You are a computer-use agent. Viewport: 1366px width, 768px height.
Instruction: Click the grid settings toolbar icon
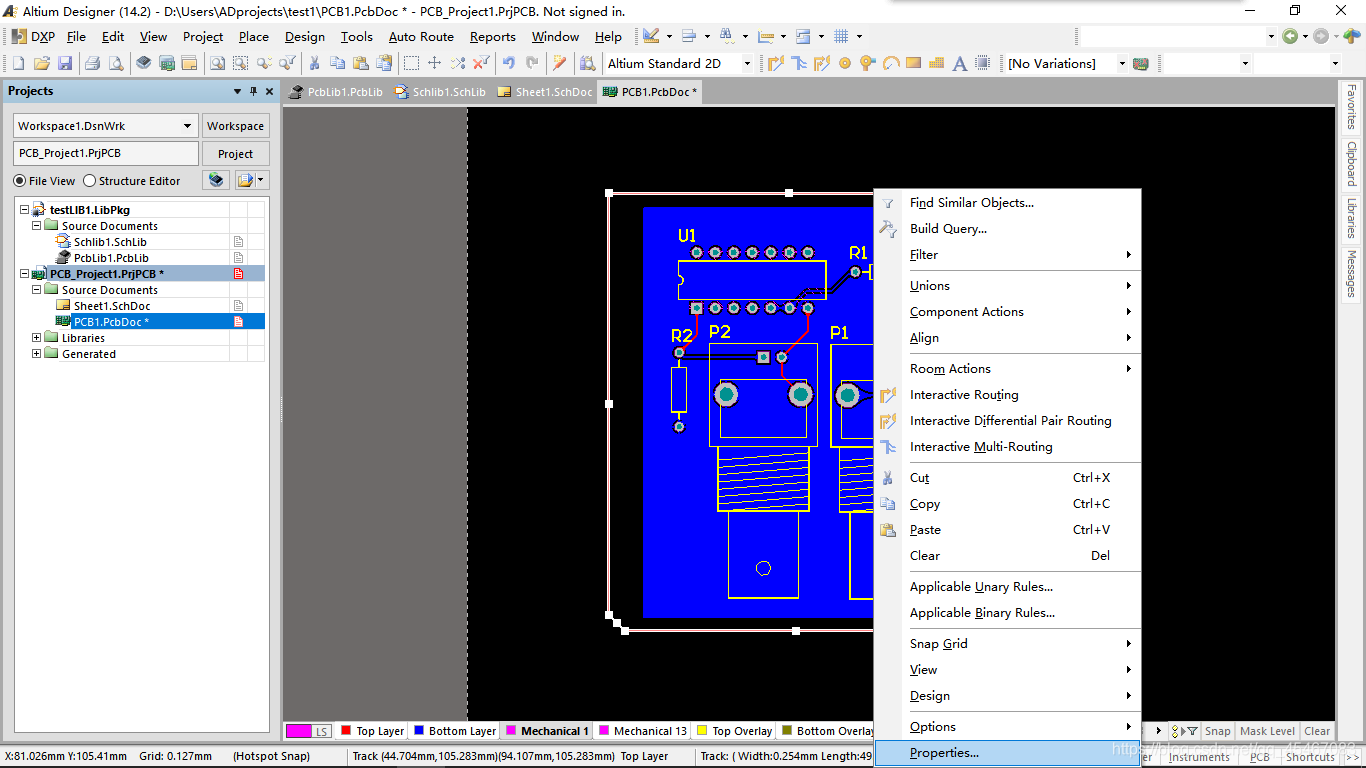(x=841, y=36)
